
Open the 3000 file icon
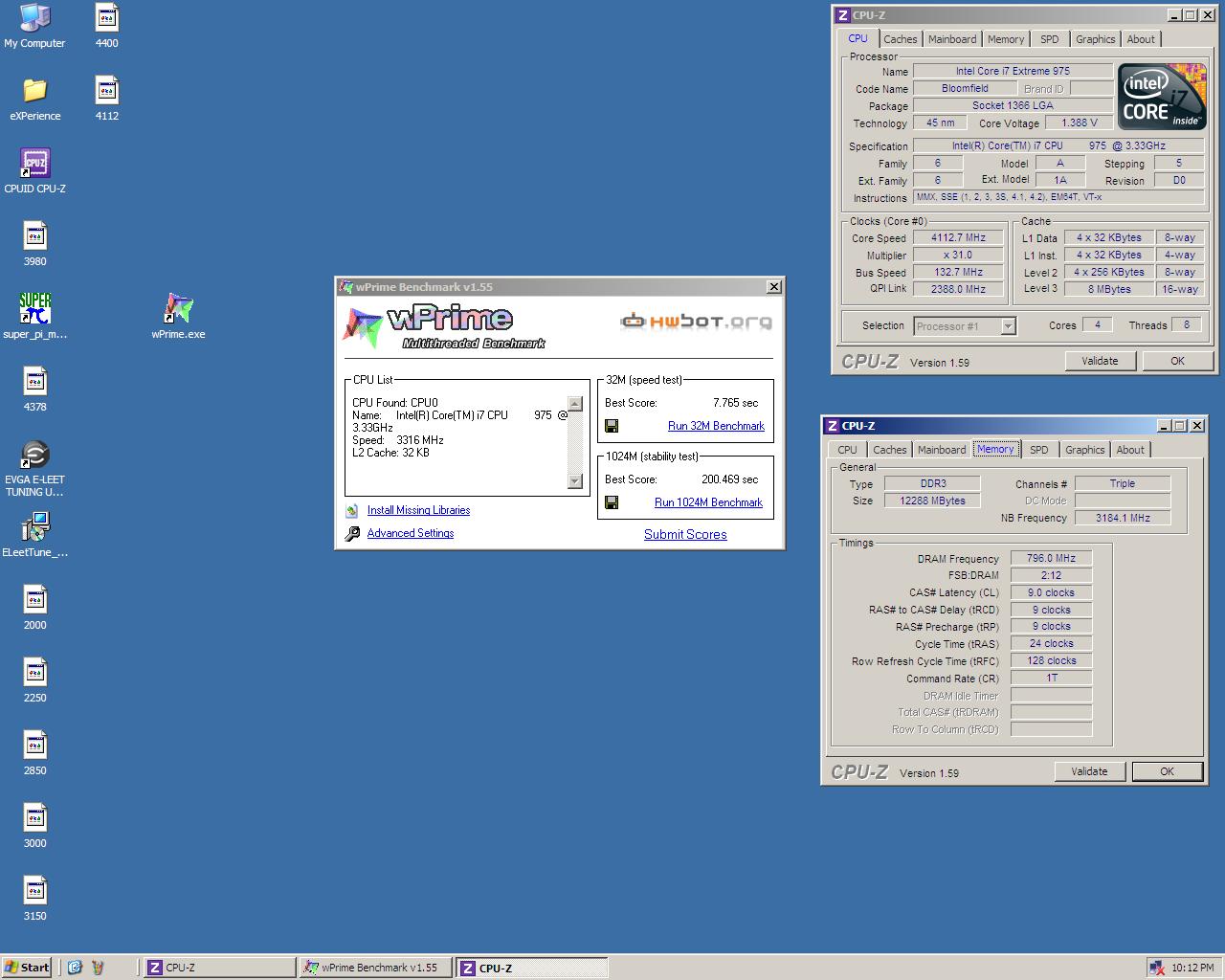[34, 826]
